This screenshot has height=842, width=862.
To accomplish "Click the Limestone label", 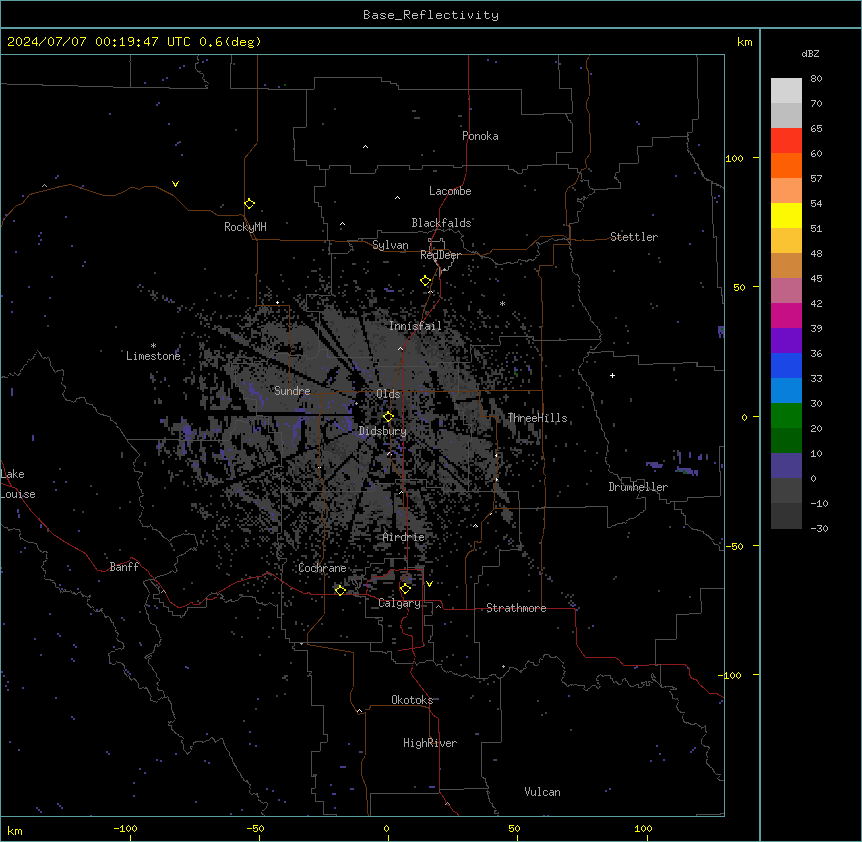I will click(x=153, y=356).
